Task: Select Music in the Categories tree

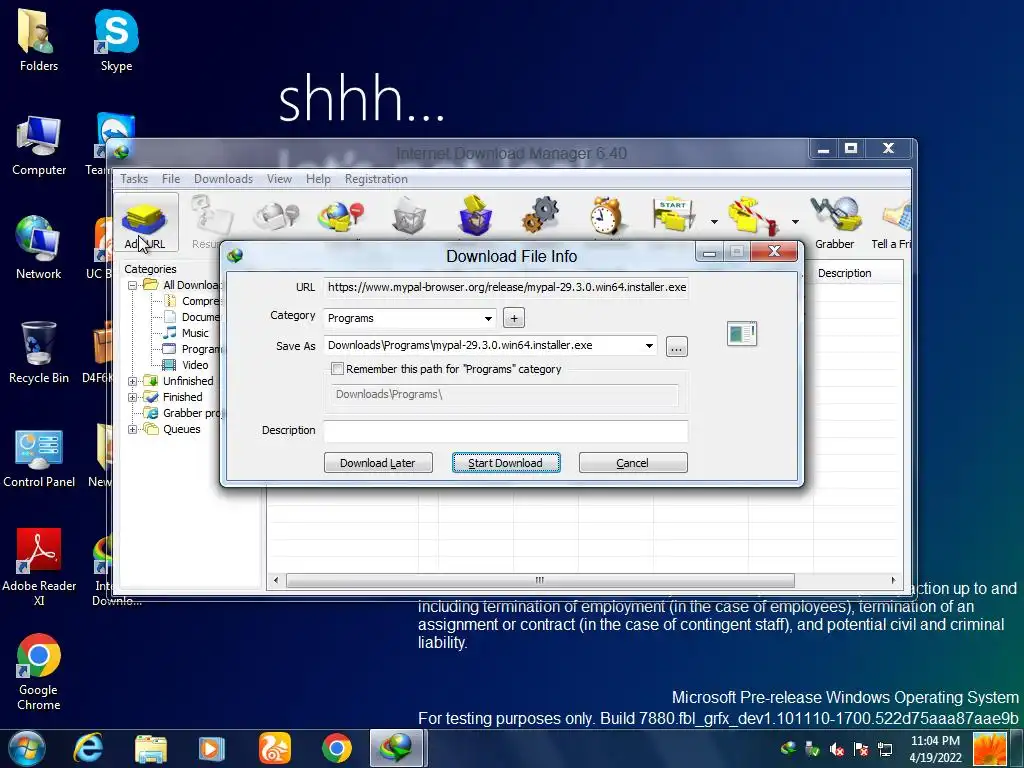Action: coord(195,333)
